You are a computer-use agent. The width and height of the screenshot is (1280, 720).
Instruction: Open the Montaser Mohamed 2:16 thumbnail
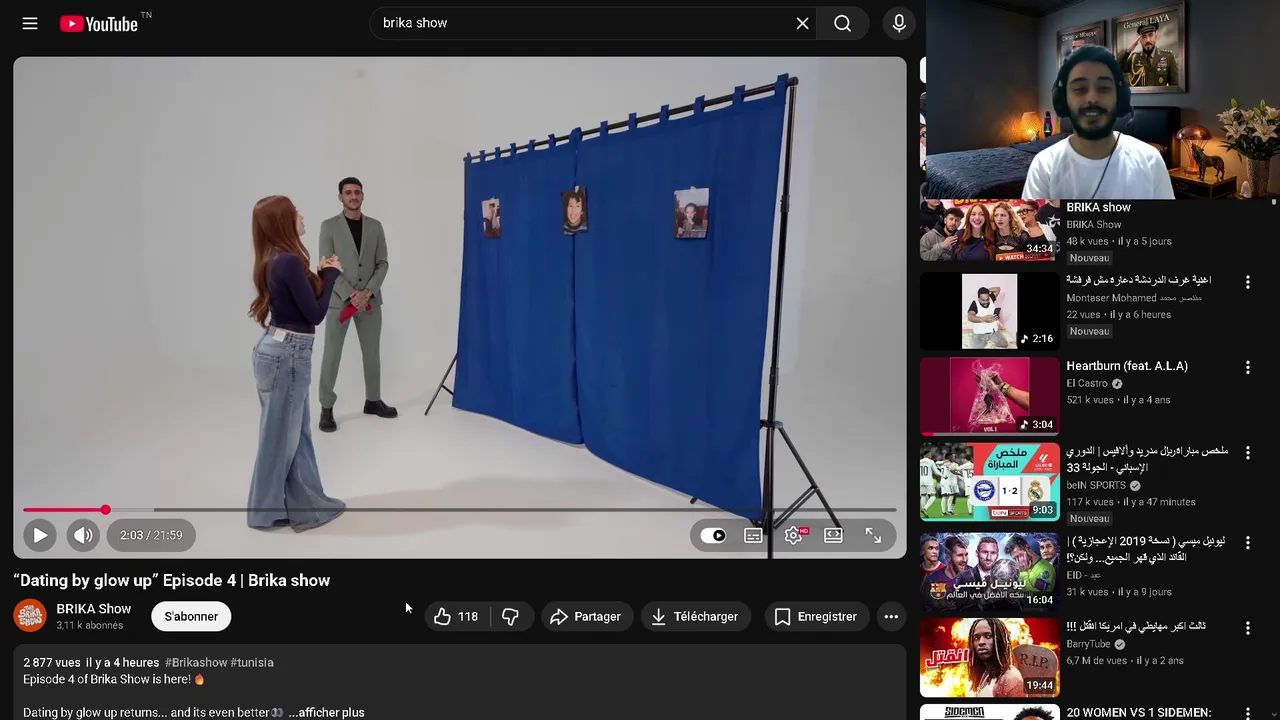coord(989,311)
